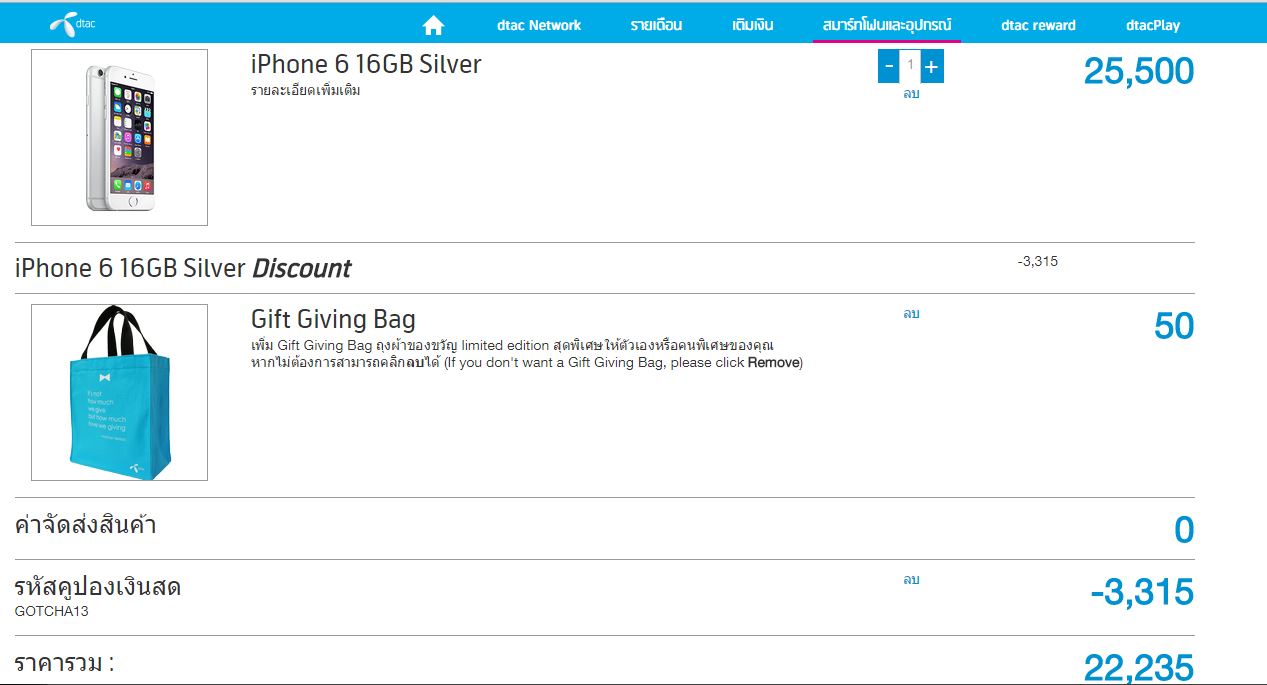The width and height of the screenshot is (1267, 685).
Task: Click the small discount amount -3,315
Action: coord(1038,262)
